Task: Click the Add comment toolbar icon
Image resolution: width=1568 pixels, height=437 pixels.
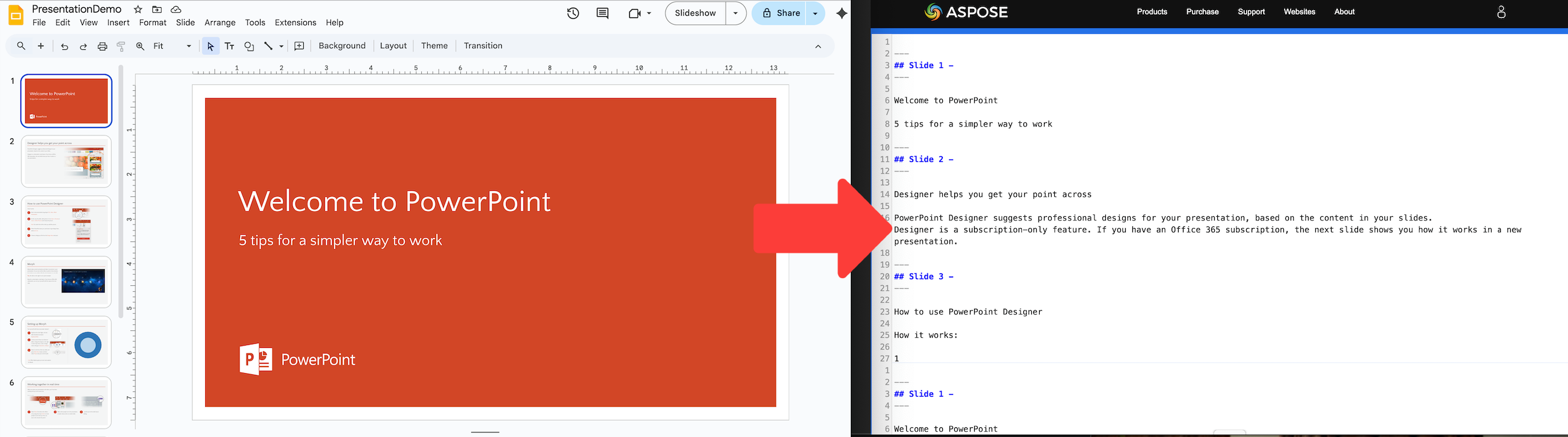Action: pos(299,46)
